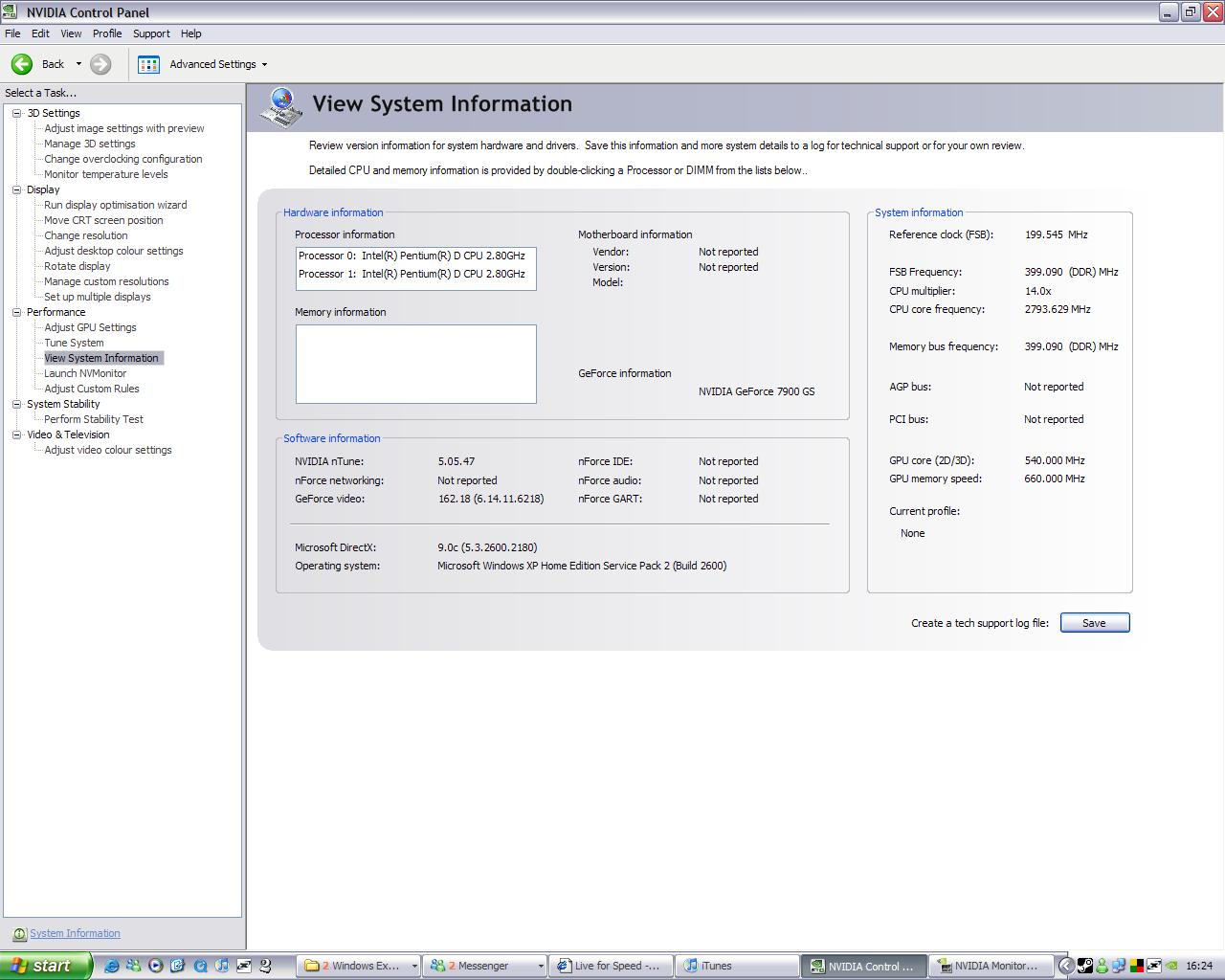Open the View menu

pos(71,33)
